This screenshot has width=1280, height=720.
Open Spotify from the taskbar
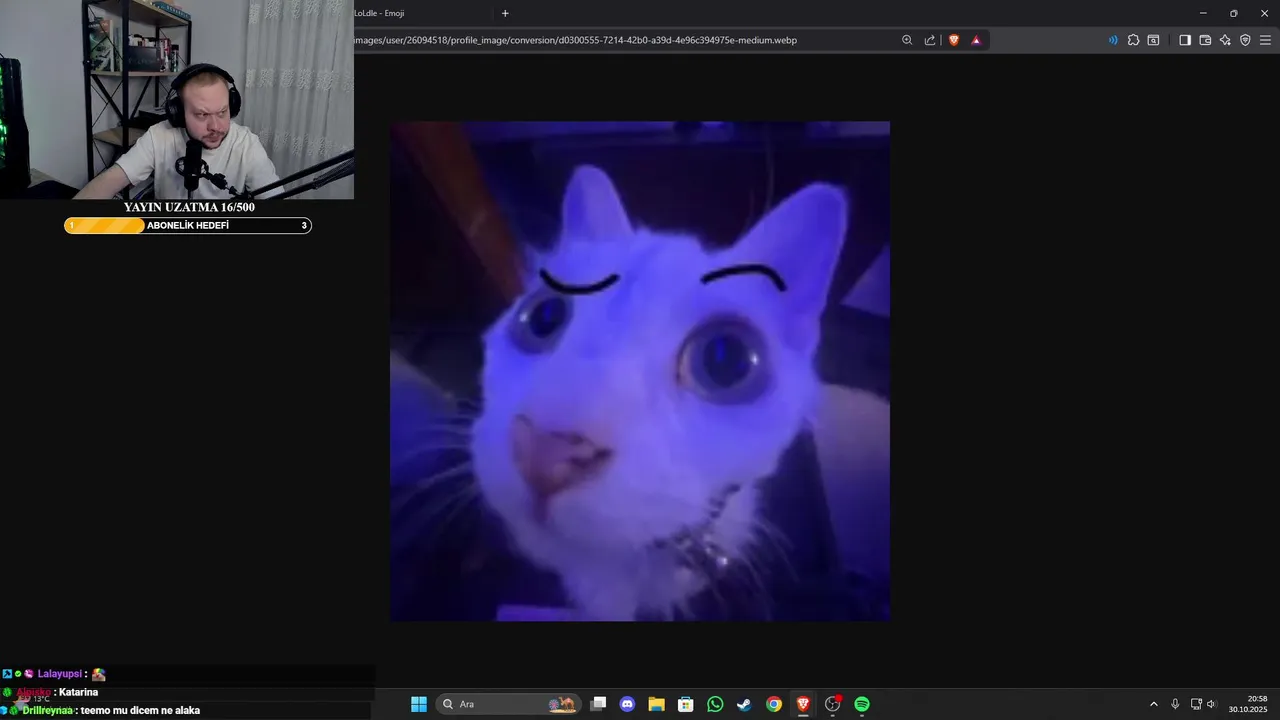click(x=862, y=704)
